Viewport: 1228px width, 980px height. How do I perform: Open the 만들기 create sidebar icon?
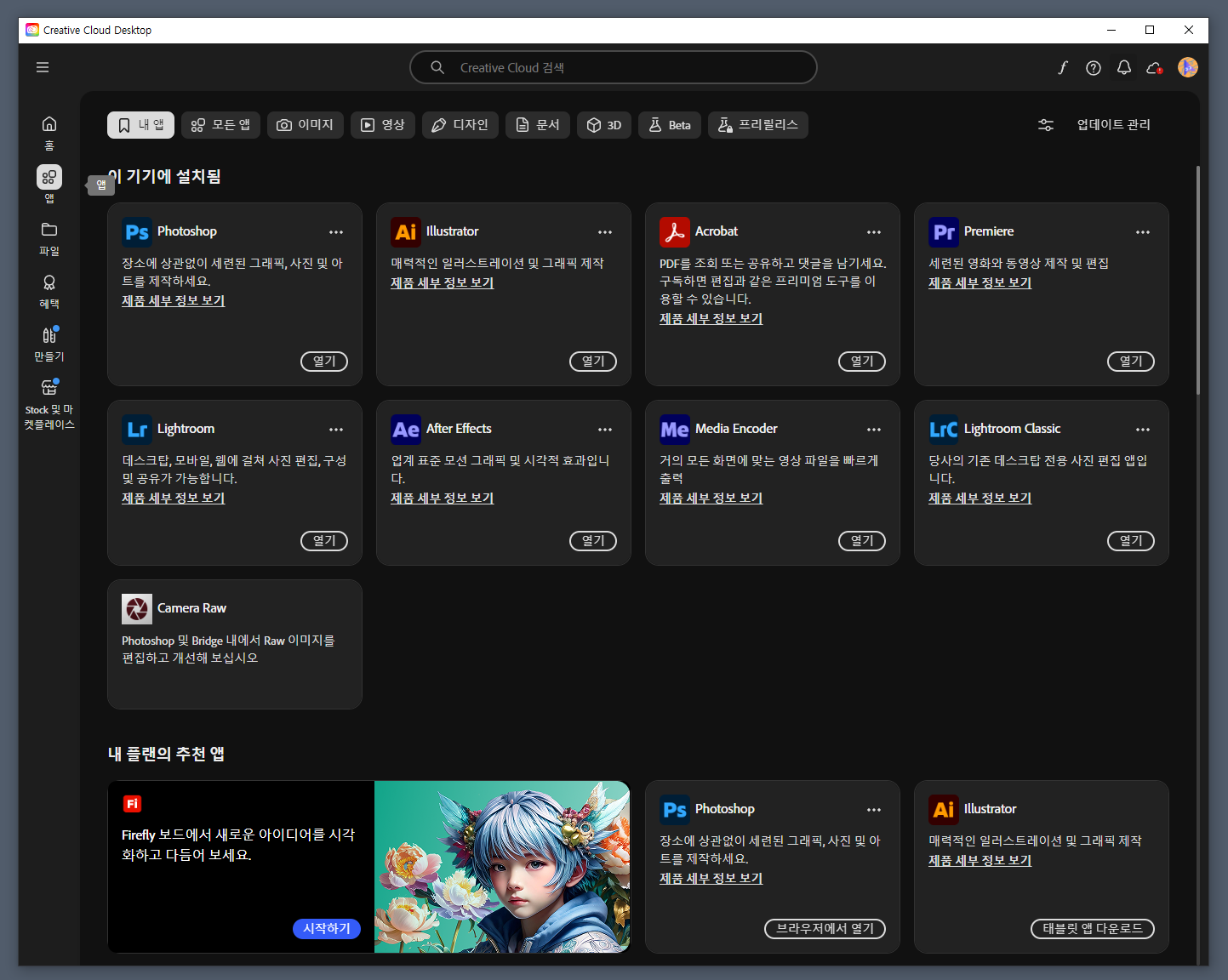[49, 344]
